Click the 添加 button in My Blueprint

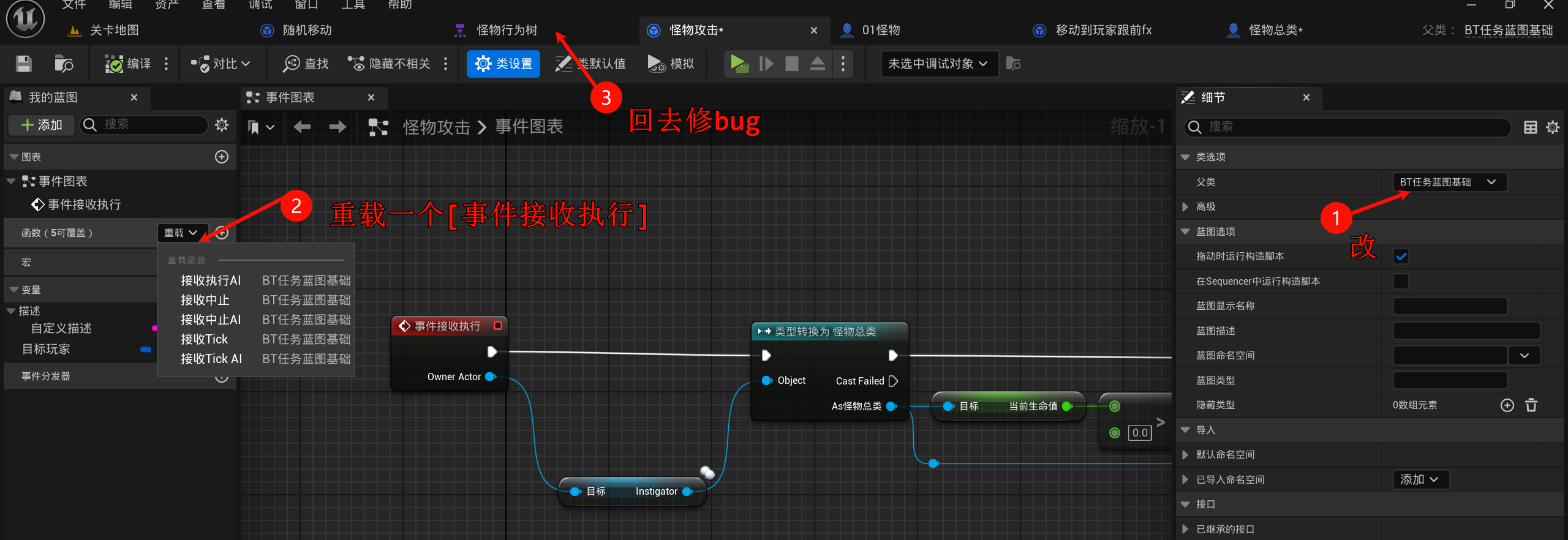(41, 125)
